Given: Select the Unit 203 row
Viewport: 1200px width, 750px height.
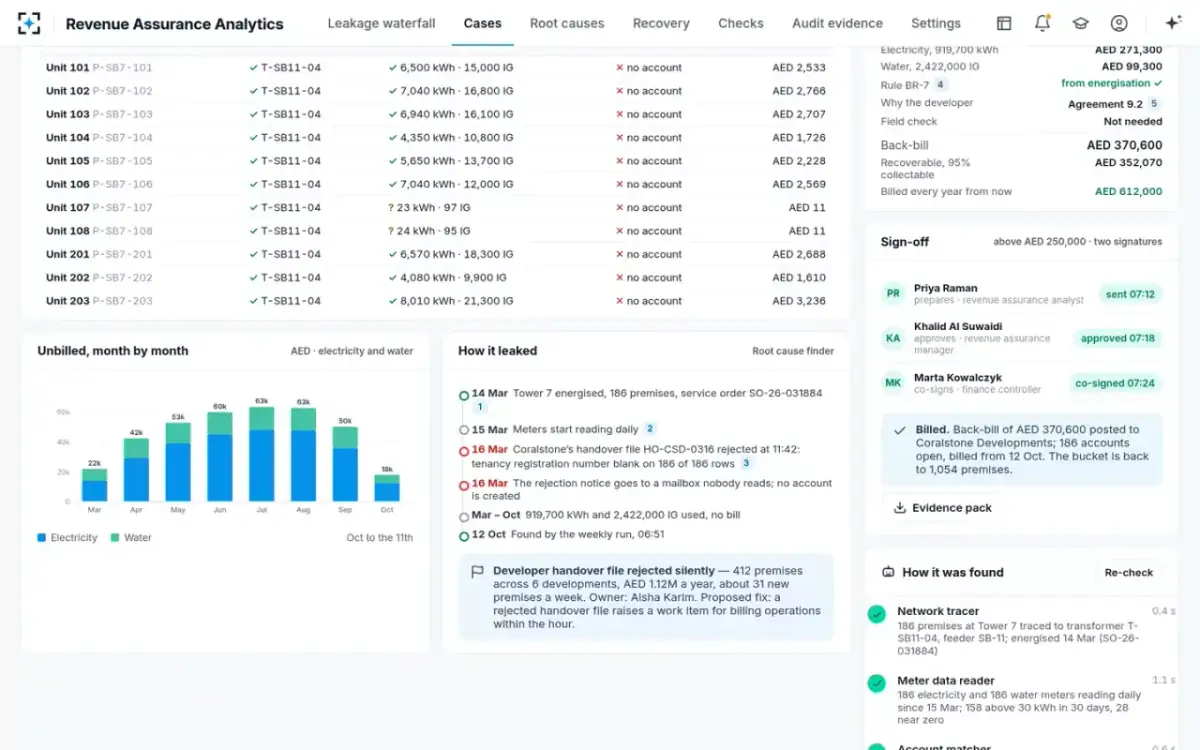Looking at the screenshot, I should (436, 301).
